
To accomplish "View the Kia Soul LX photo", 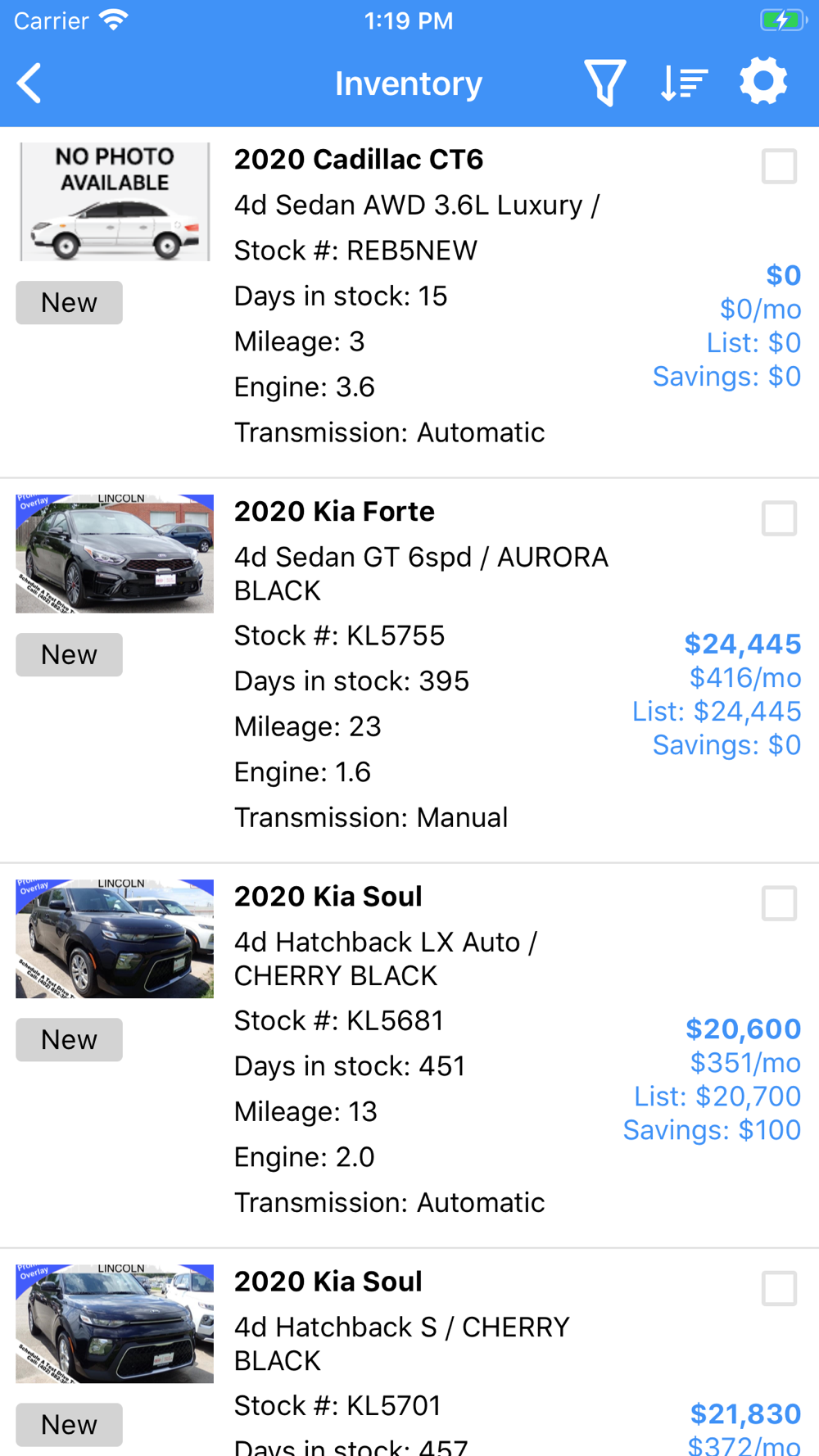I will pos(115,938).
